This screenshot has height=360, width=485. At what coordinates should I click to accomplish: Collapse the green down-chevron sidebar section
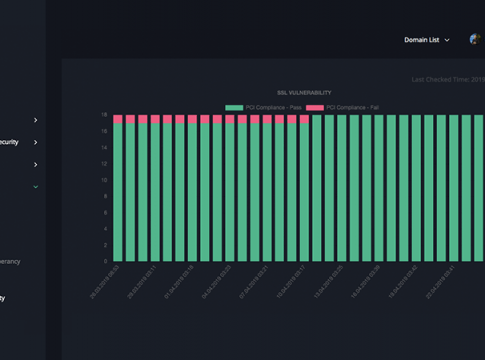coord(36,187)
